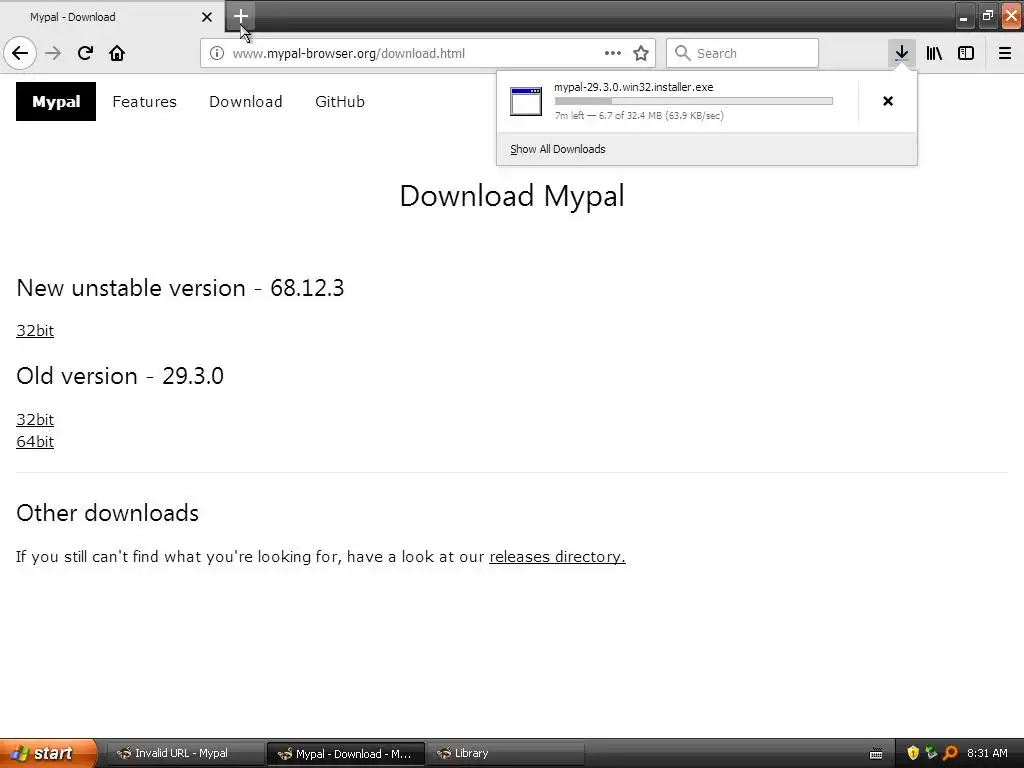Open the Download nav item
Screen dimensions: 1024x768
click(x=246, y=101)
